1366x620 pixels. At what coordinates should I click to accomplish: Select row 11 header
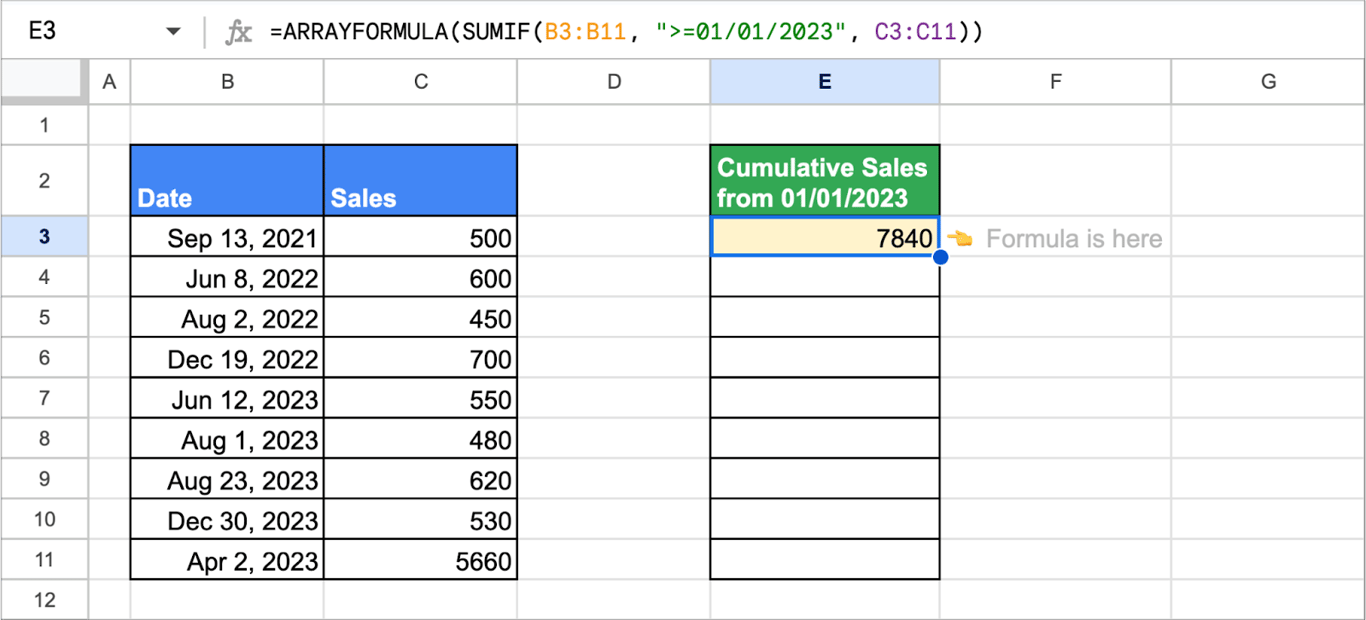coord(44,559)
